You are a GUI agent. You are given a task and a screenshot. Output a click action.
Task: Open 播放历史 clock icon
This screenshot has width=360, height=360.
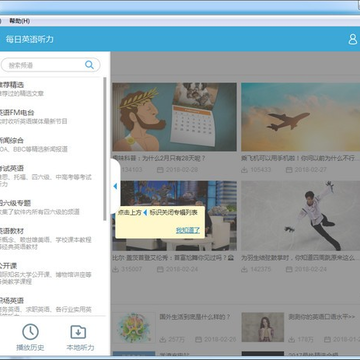pos(30,332)
